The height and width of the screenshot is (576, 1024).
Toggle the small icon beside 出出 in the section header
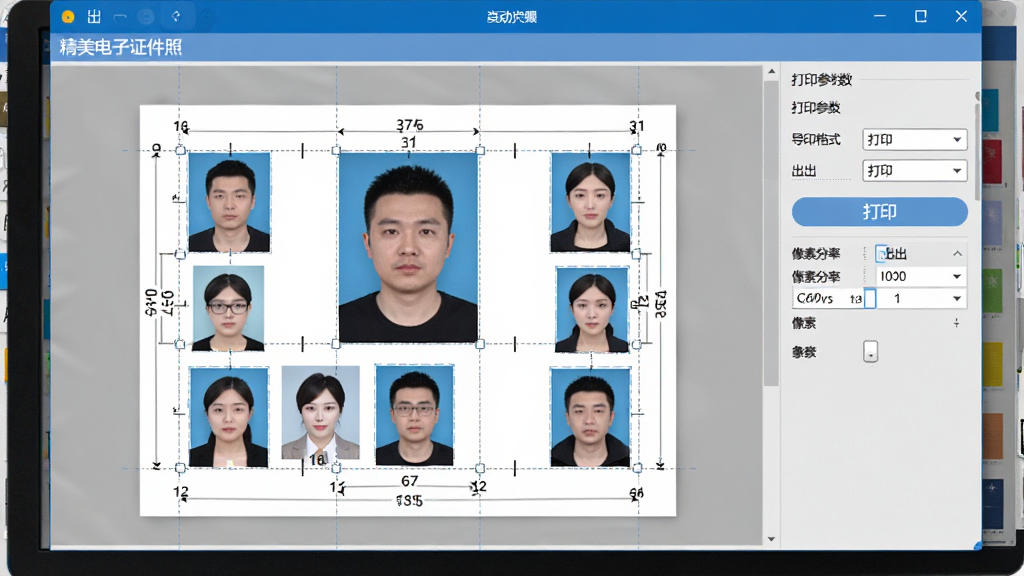pyautogui.click(x=881, y=253)
